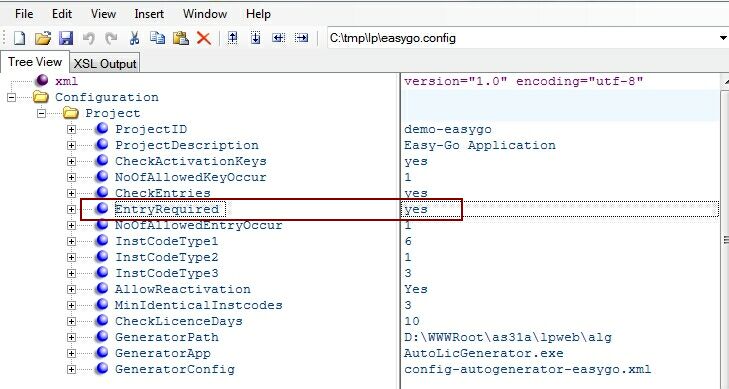Screen dimensions: 729x389
Task: Click the C:\tmp\lp\easygo.config path field
Action: point(522,38)
